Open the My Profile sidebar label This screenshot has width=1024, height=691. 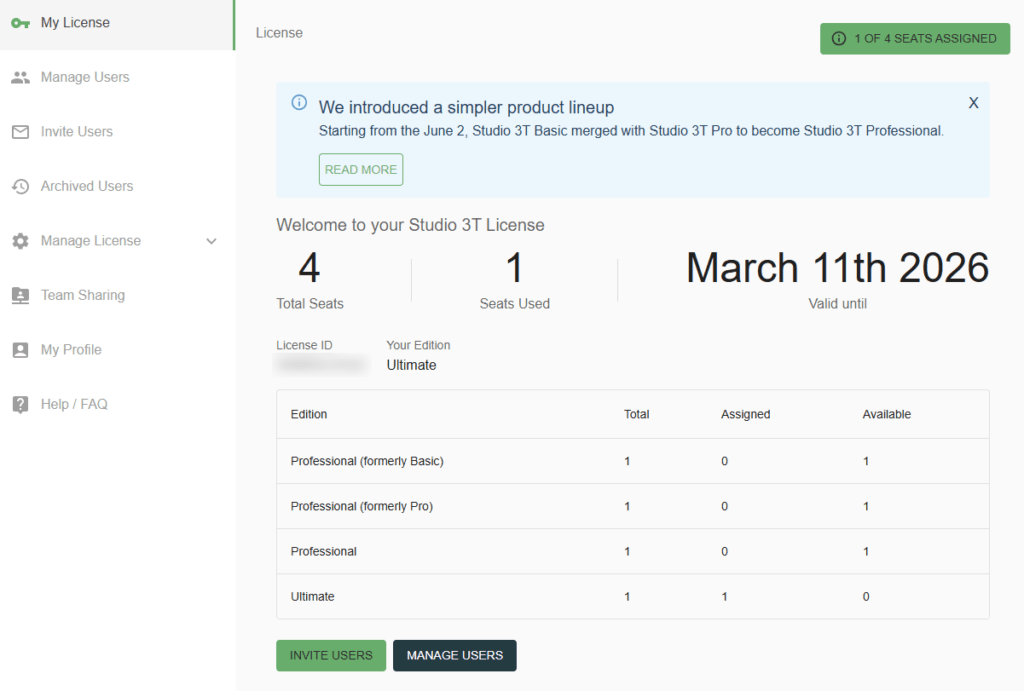pos(71,350)
